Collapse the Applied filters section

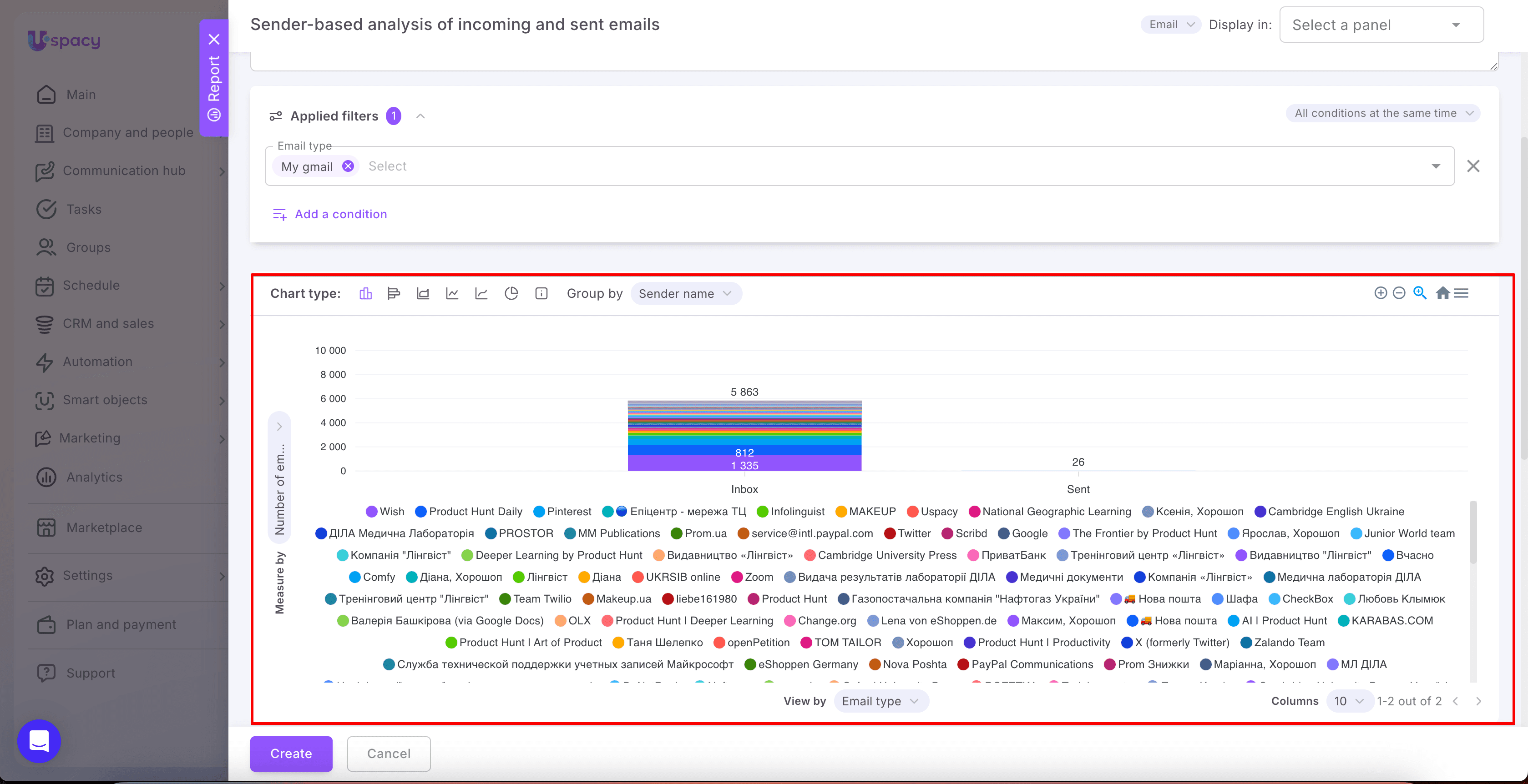[x=420, y=116]
